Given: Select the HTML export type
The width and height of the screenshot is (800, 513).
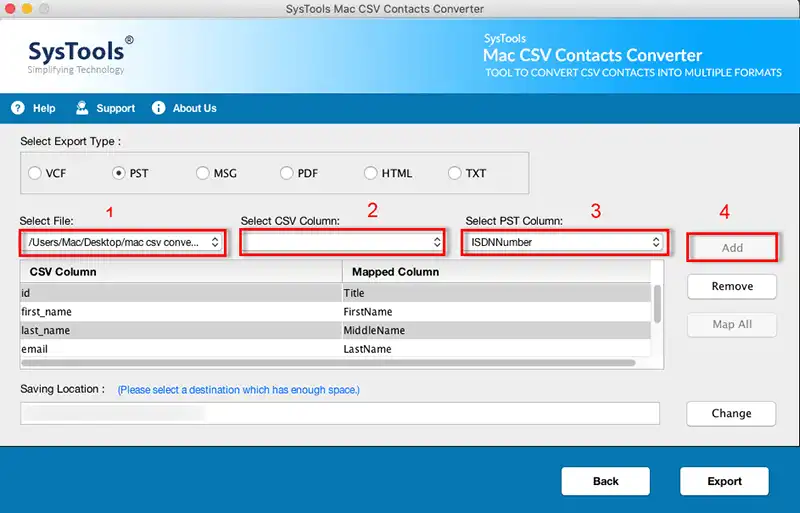Looking at the screenshot, I should (370, 173).
